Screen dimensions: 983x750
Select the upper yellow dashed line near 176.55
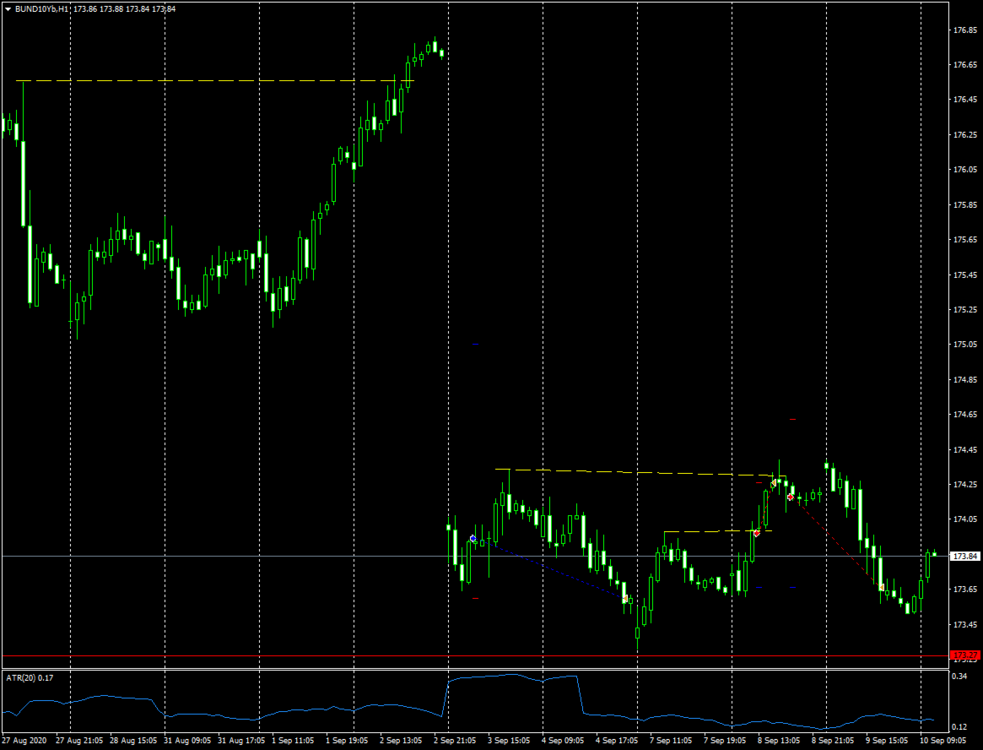(x=214, y=81)
